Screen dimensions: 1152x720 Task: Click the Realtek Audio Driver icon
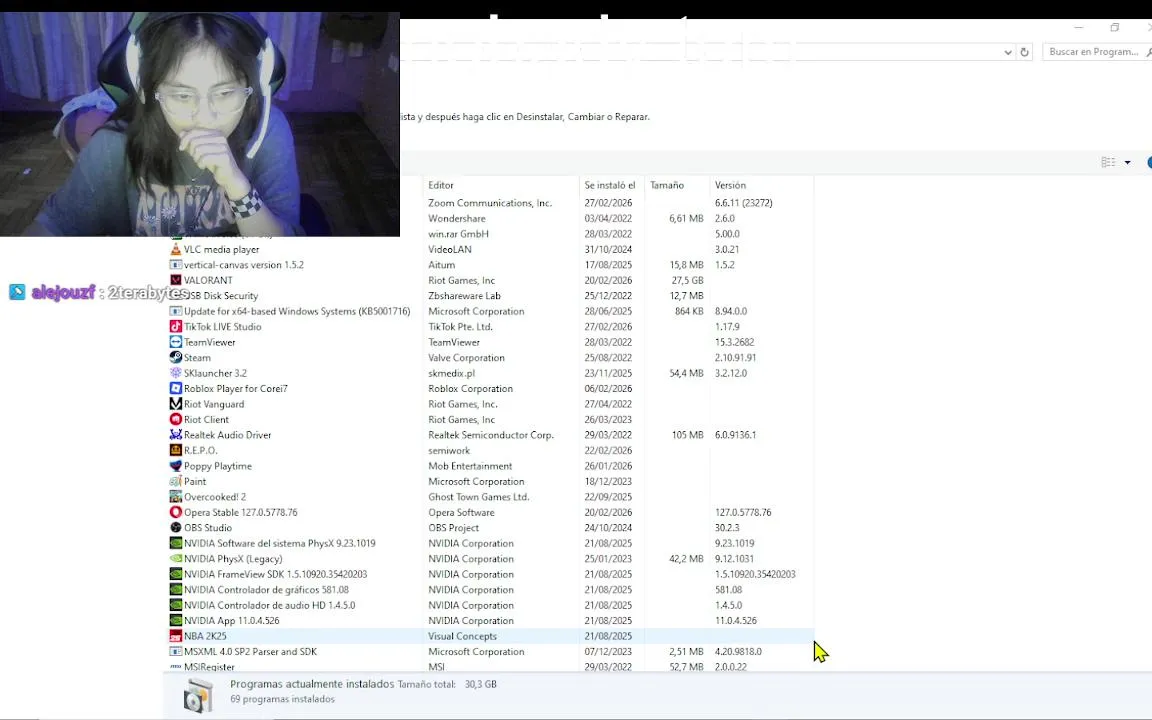[x=176, y=434]
